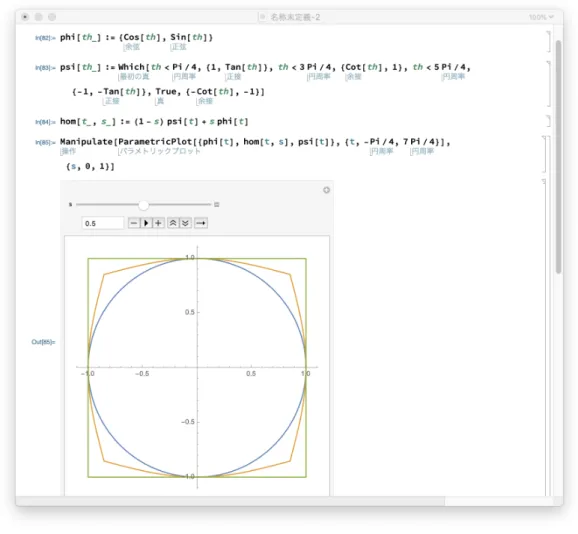
Task: Click the document proxy icon beside the window title
Action: pos(262,17)
